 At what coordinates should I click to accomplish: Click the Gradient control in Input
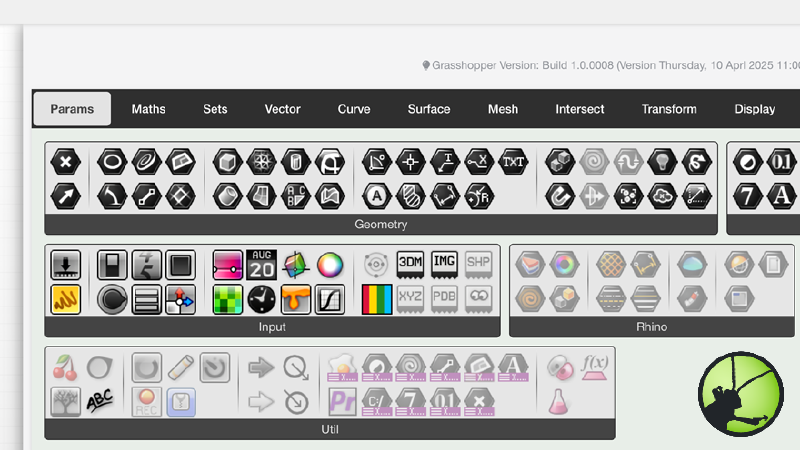228,265
